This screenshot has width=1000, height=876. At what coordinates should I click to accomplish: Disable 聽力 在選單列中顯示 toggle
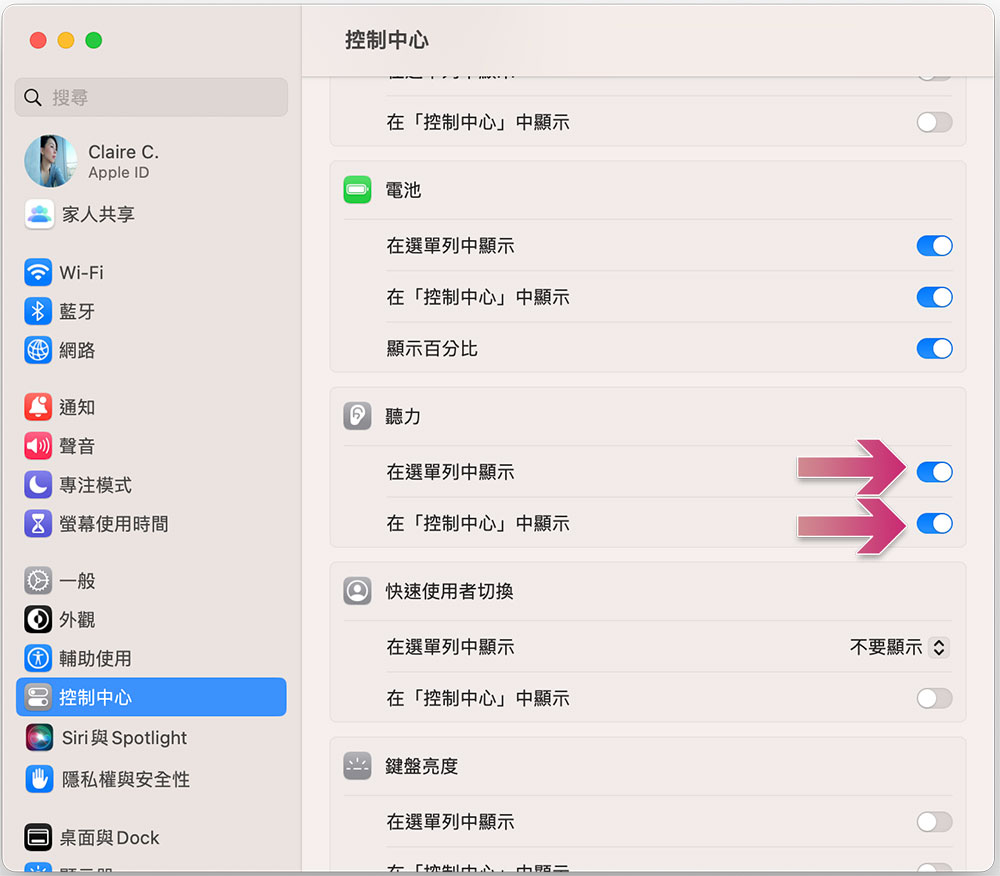(934, 472)
